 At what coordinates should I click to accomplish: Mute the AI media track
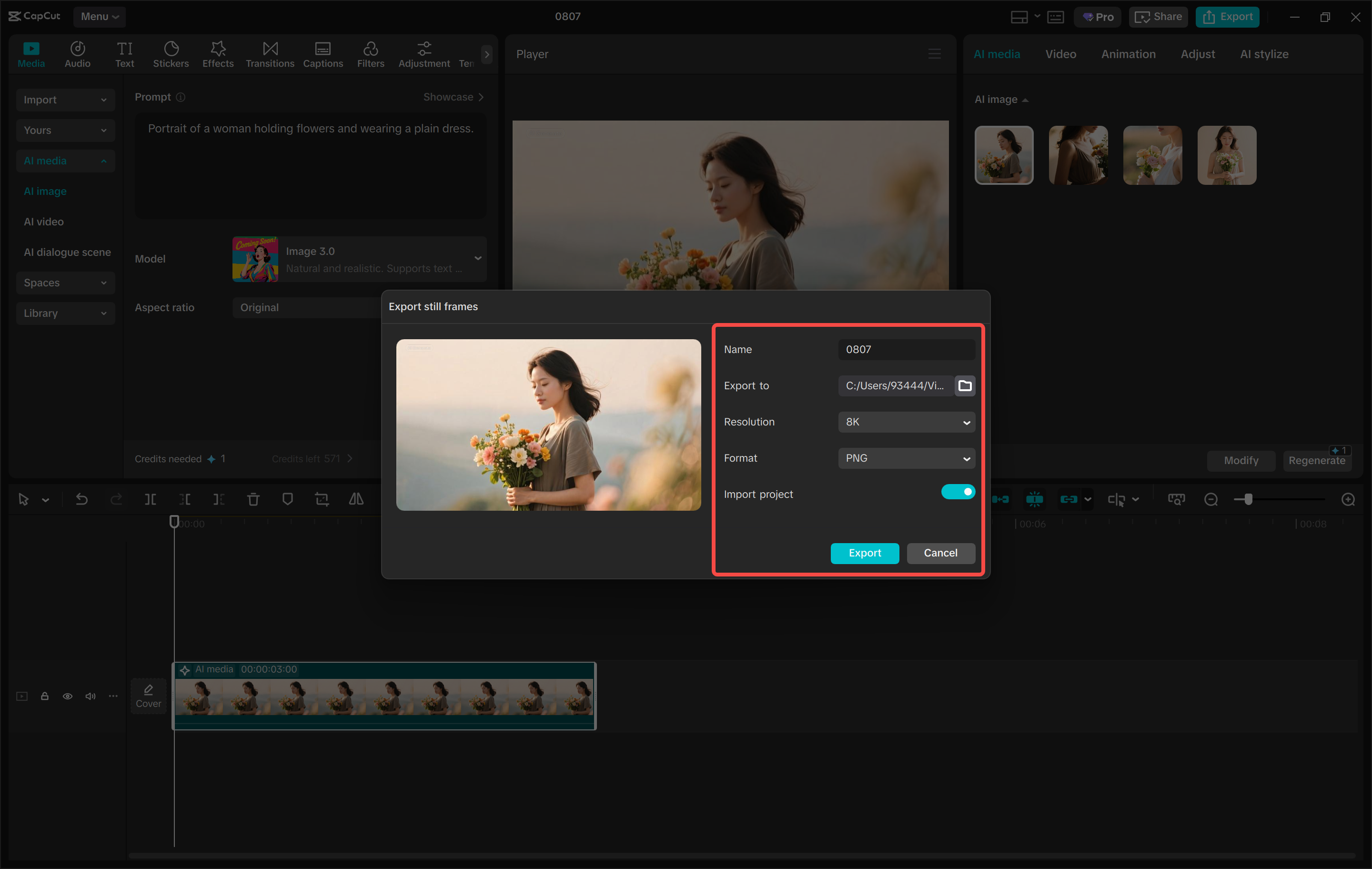[90, 696]
